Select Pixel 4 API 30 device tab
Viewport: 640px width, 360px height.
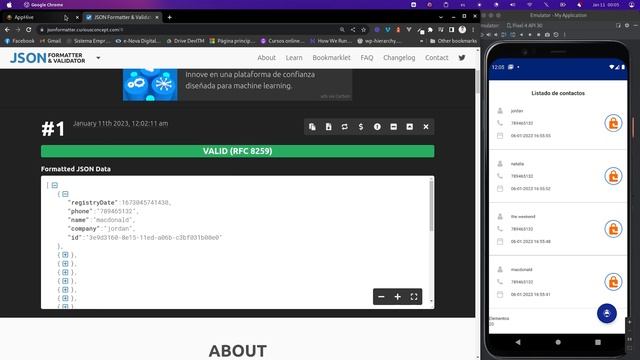524,25
